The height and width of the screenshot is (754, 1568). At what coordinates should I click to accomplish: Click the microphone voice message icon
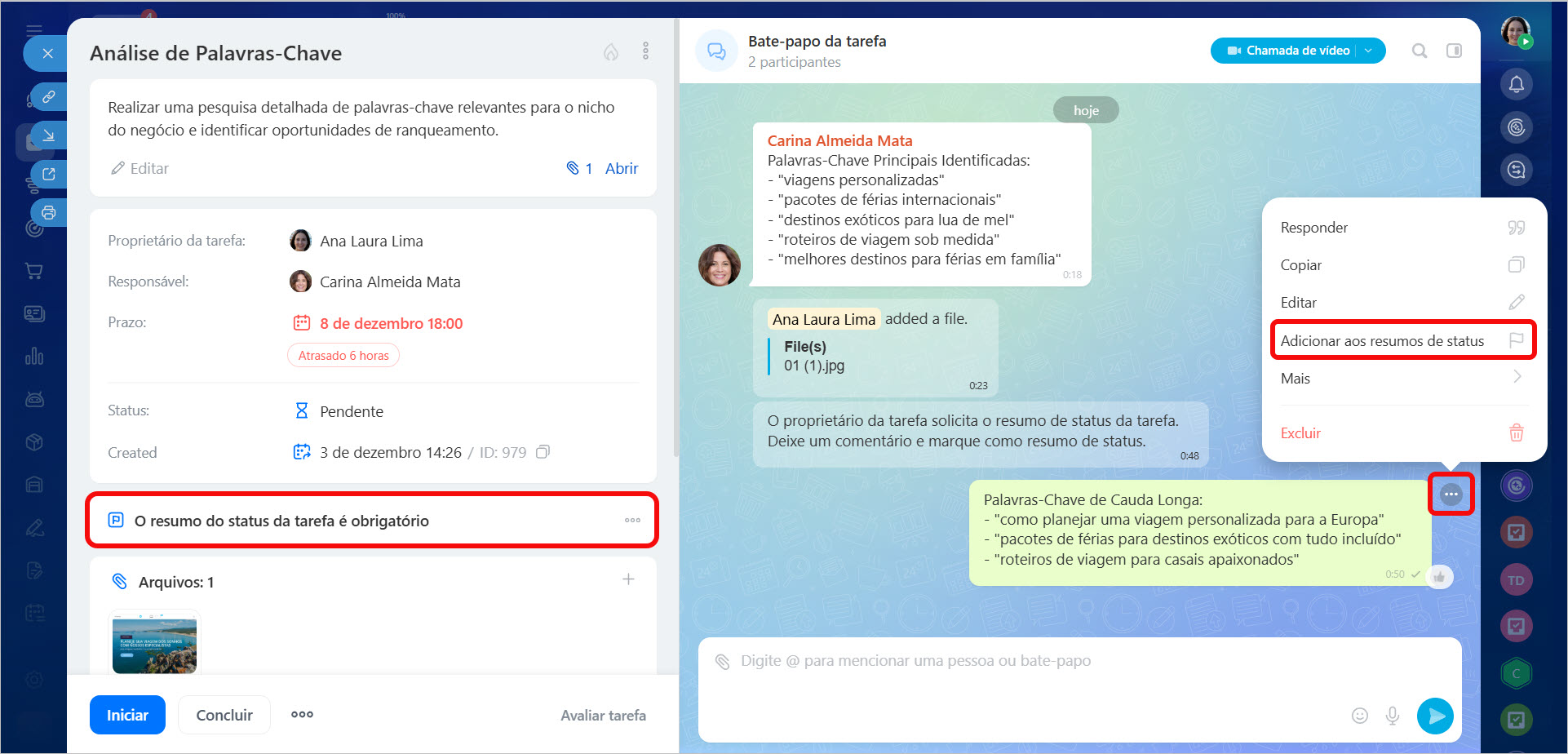tap(1393, 716)
